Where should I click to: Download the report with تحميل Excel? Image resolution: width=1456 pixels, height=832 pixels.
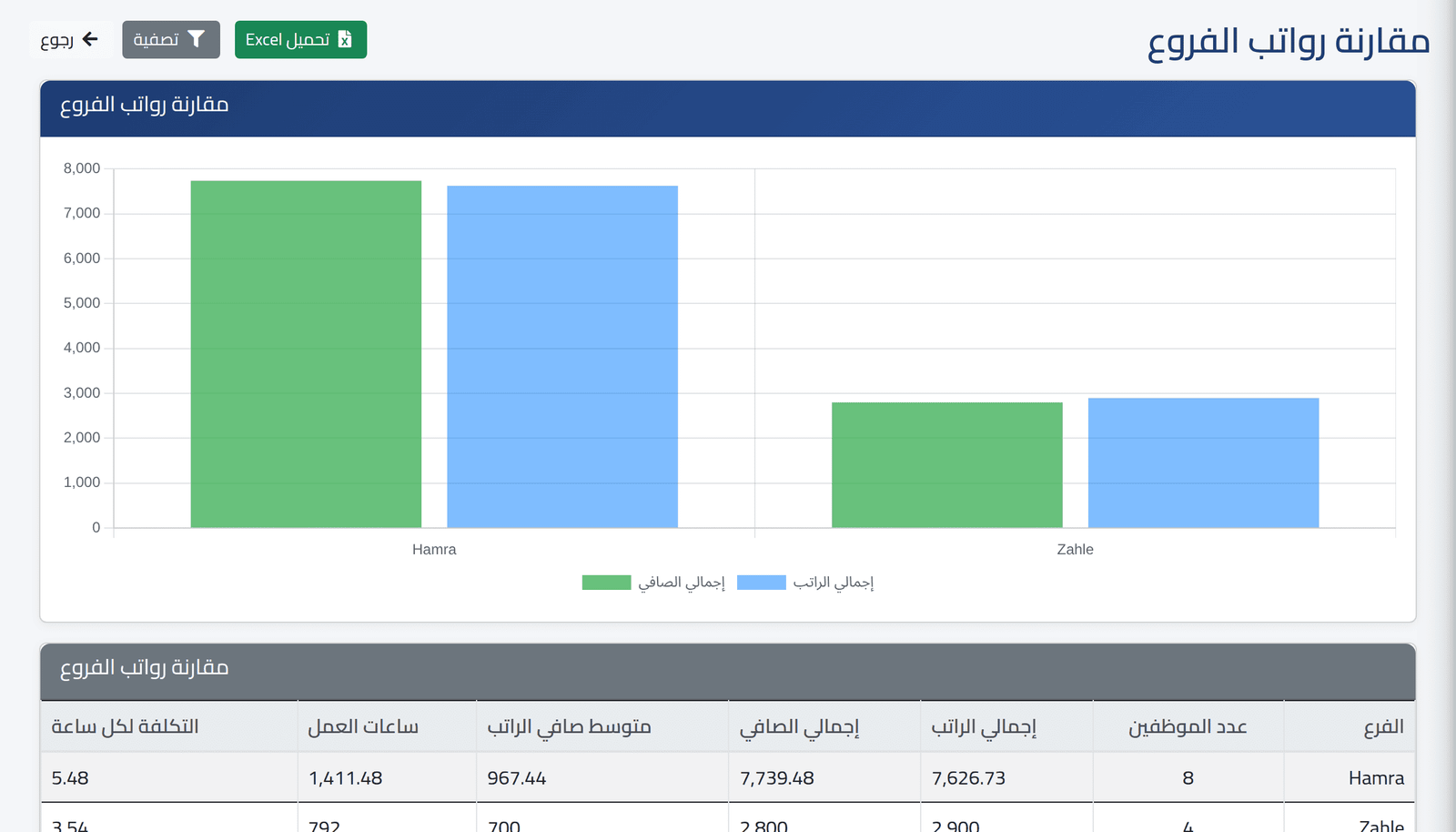[x=300, y=40]
